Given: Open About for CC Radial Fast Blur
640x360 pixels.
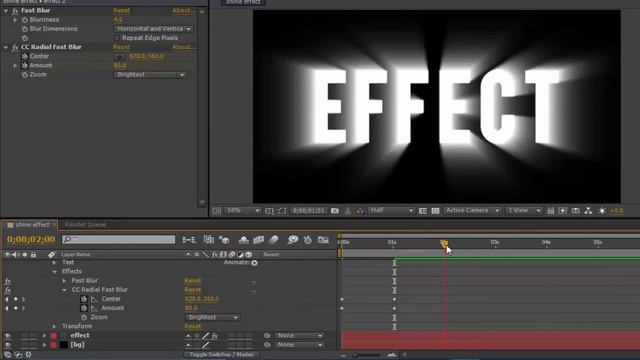Looking at the screenshot, I should point(183,47).
